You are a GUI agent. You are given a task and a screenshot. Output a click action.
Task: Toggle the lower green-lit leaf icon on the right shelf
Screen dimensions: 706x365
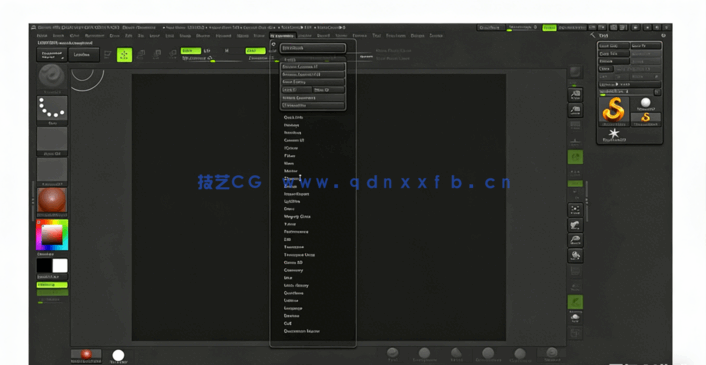tap(575, 302)
